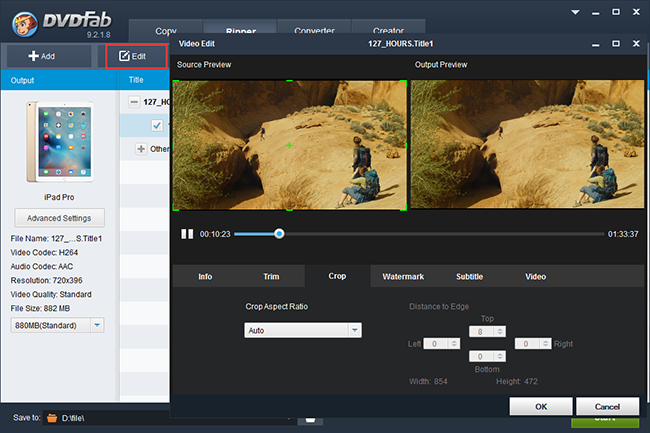Select the Crop tab

click(337, 276)
